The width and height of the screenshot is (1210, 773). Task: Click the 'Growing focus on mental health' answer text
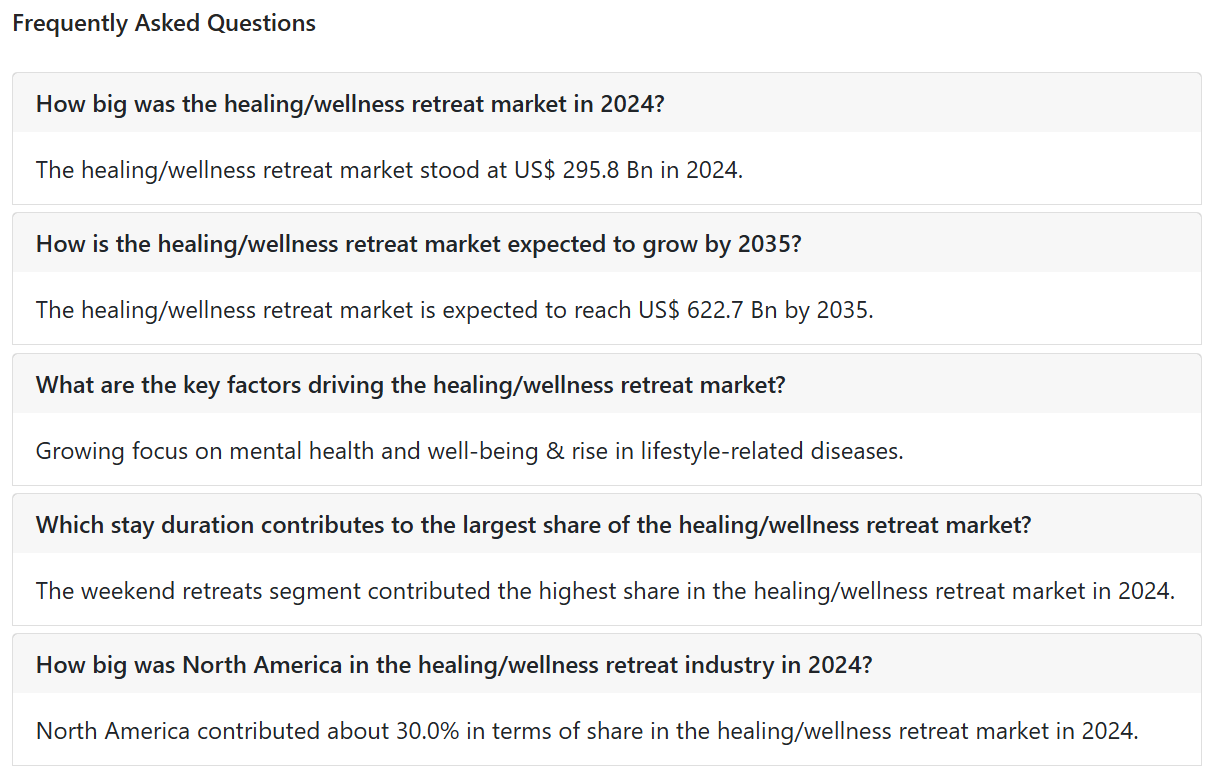pos(469,451)
